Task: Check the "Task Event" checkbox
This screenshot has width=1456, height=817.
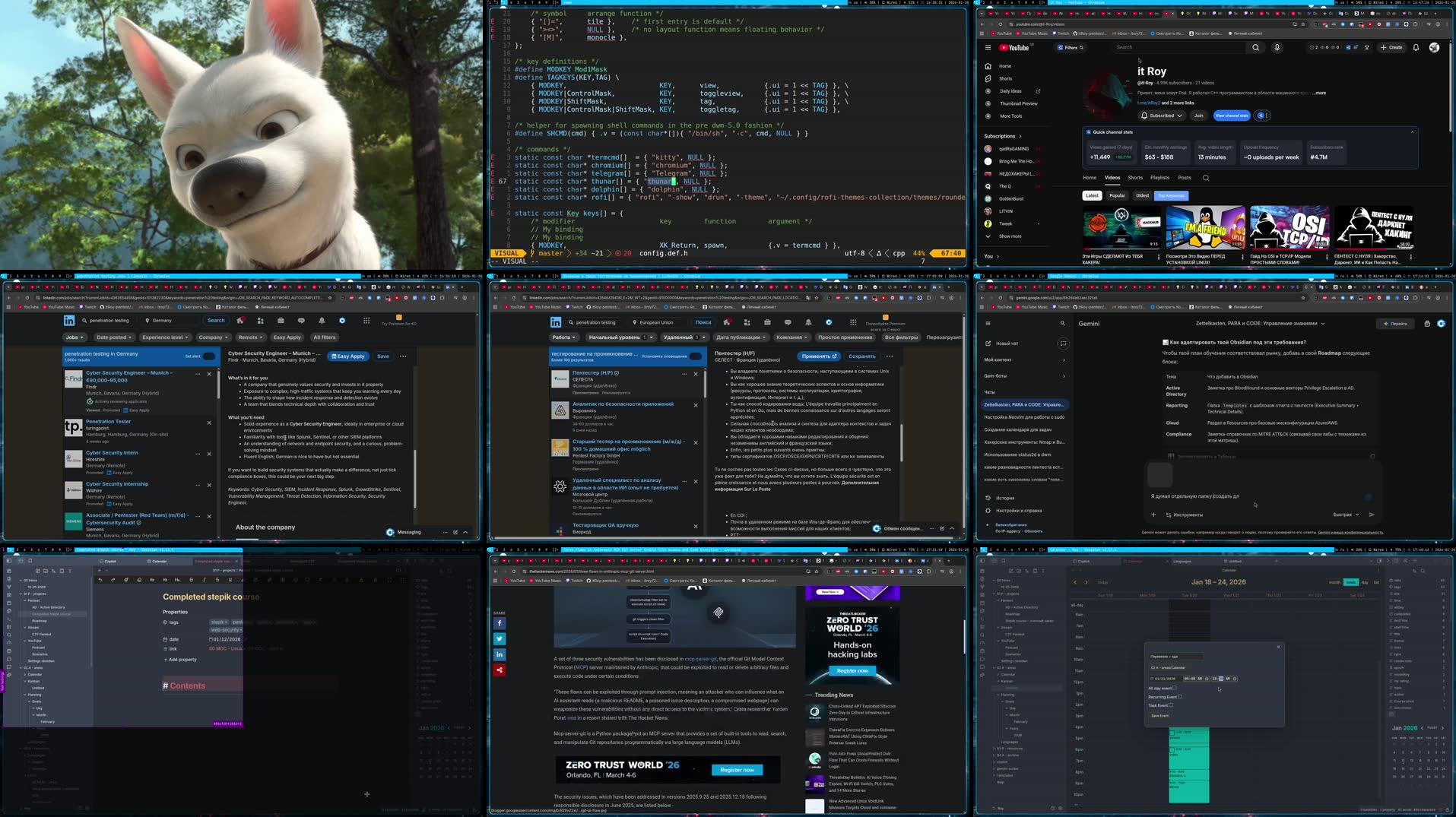Action: tap(1171, 705)
